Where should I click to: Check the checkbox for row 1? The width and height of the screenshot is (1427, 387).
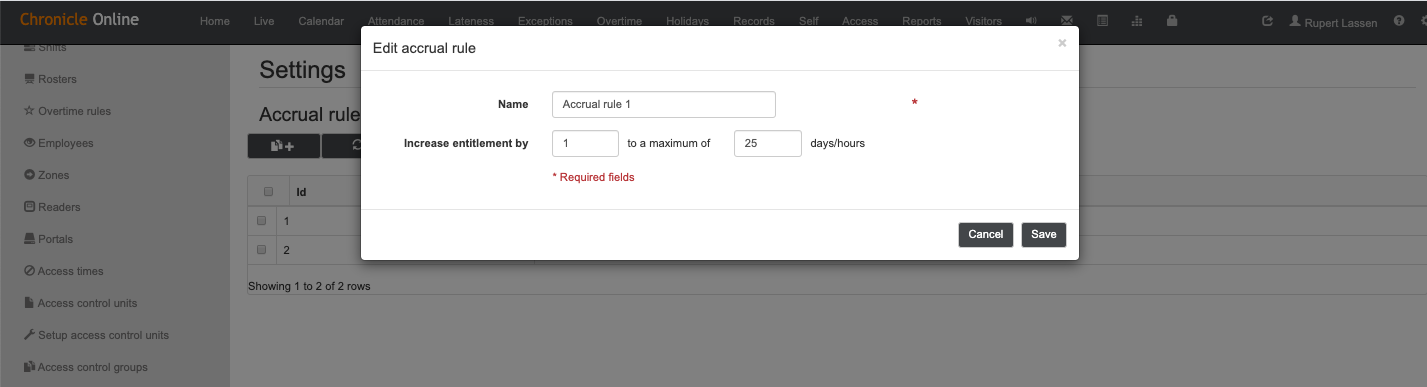262,220
